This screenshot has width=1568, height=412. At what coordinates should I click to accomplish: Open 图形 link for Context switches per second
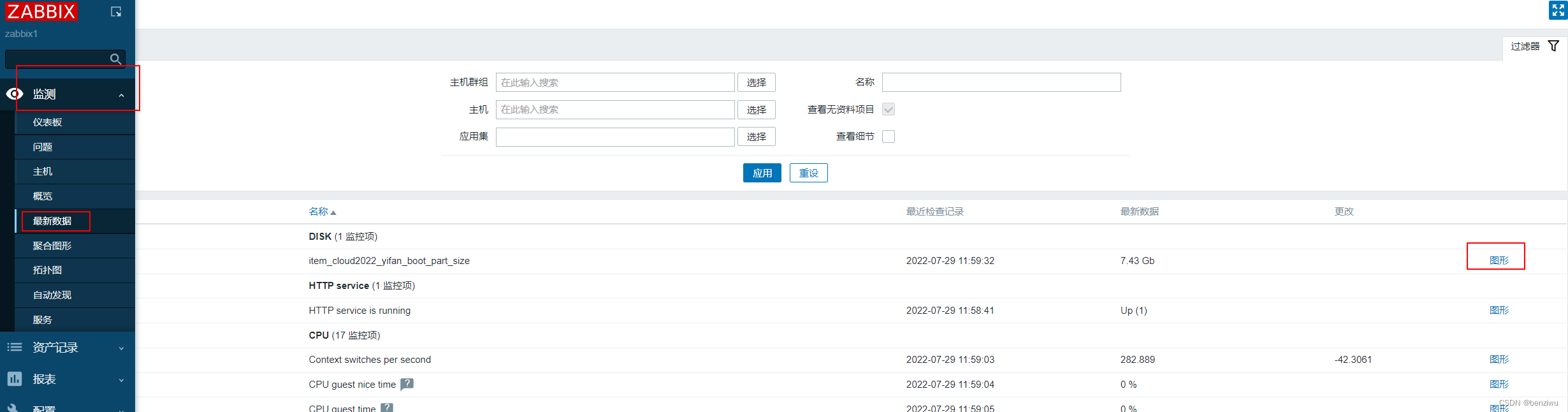tap(1499, 359)
